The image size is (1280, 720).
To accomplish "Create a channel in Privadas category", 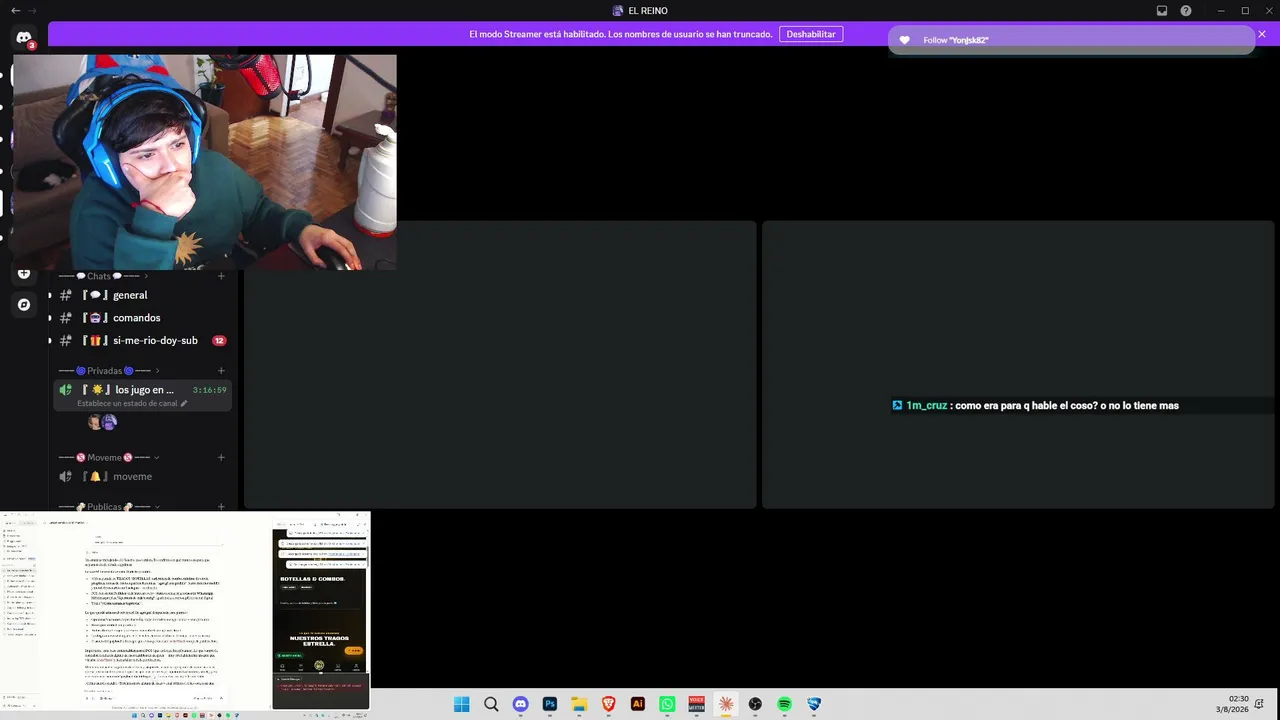I will tap(221, 371).
